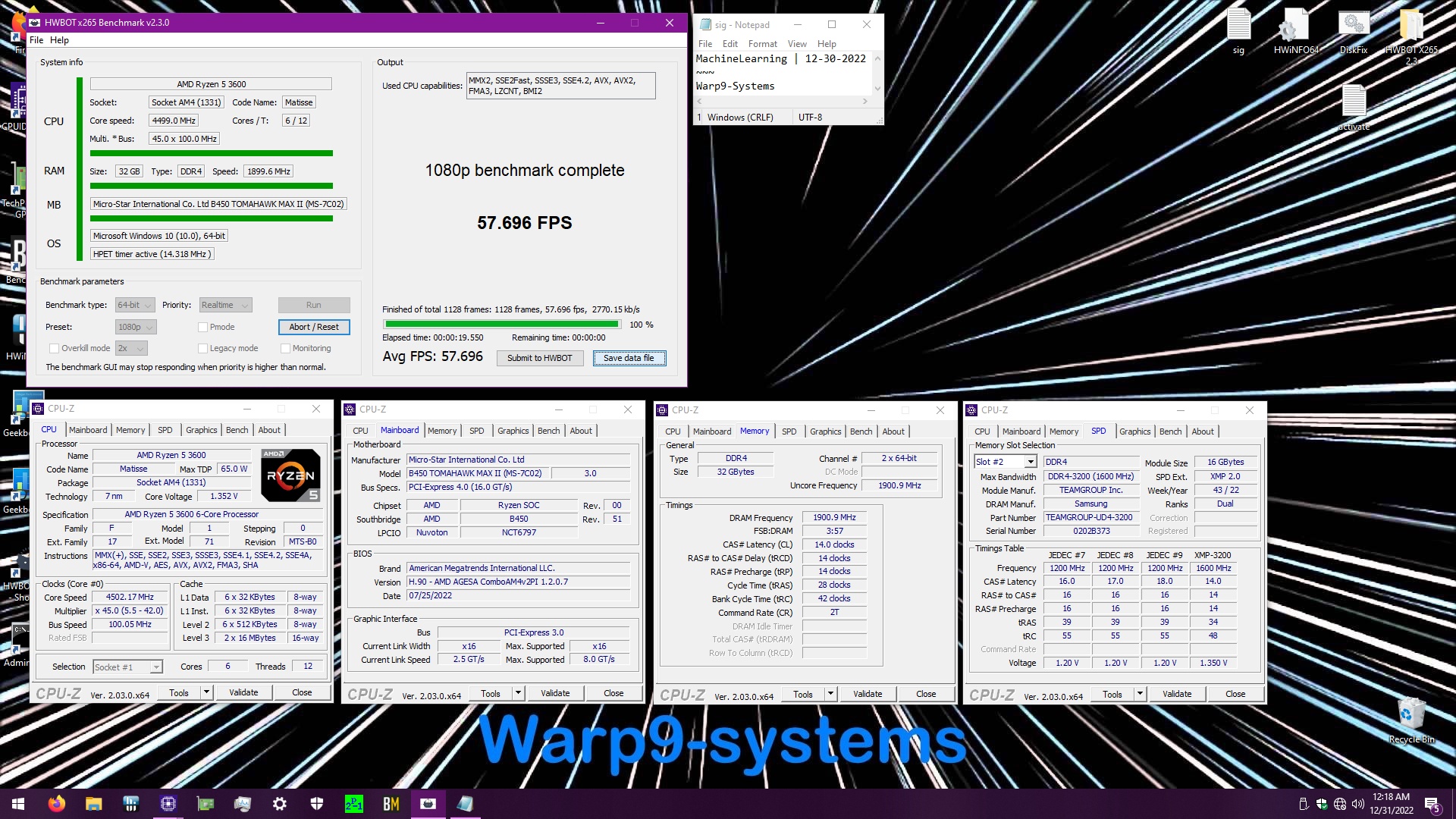Click the 57.696 FPS result text
Image resolution: width=1456 pixels, height=819 pixels.
[x=524, y=223]
